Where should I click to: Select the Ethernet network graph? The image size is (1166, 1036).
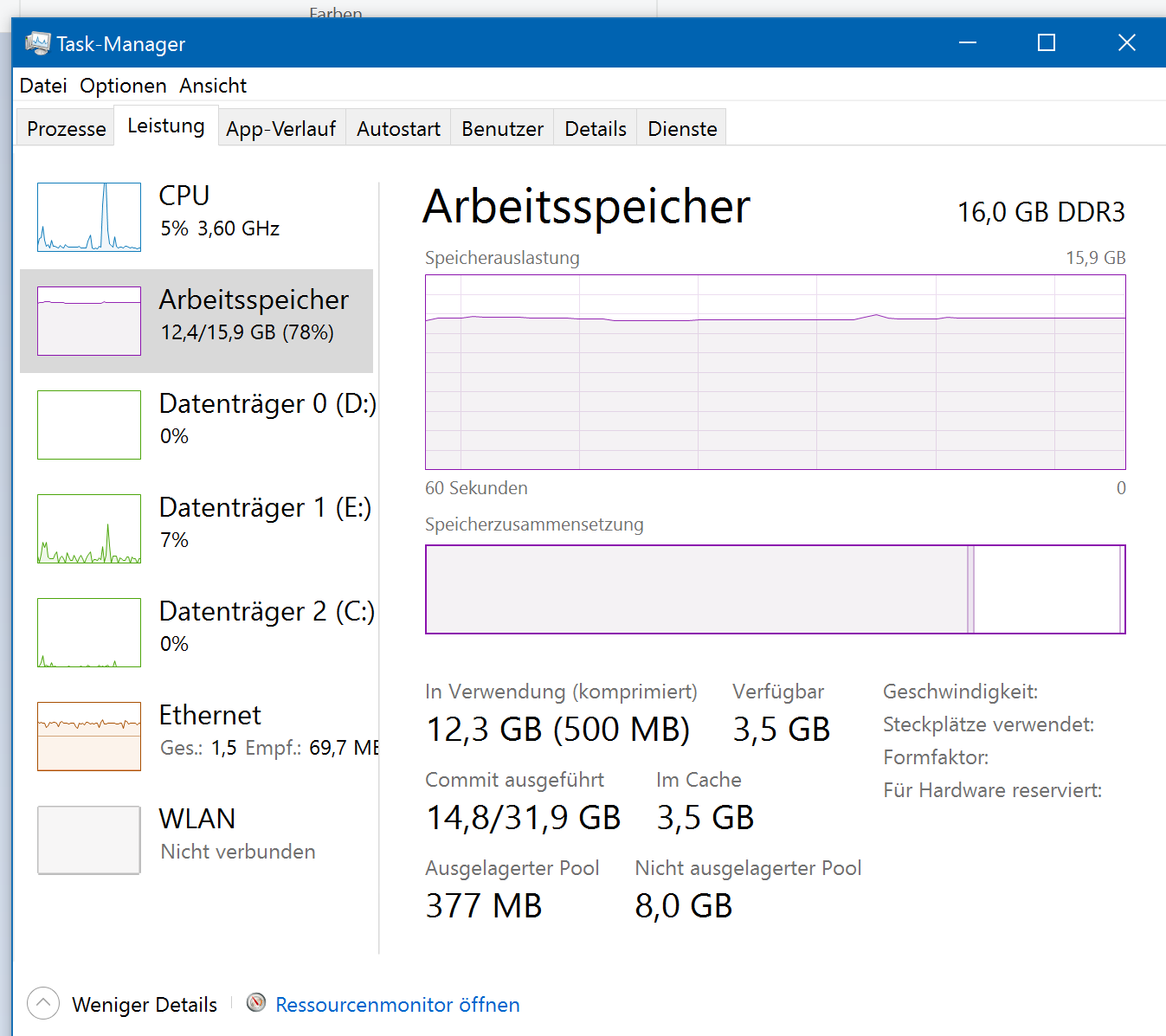(89, 737)
